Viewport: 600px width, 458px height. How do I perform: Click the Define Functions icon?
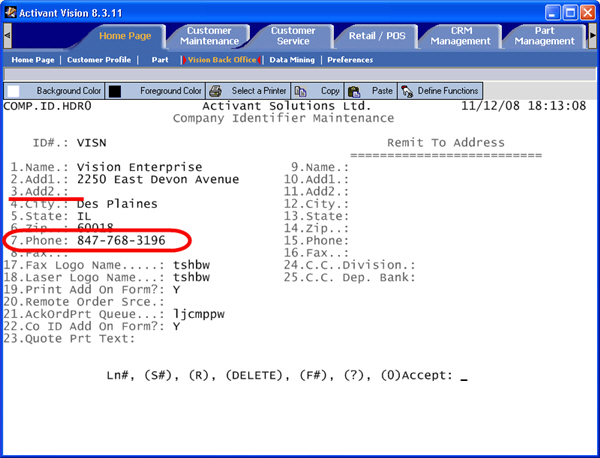pos(407,91)
